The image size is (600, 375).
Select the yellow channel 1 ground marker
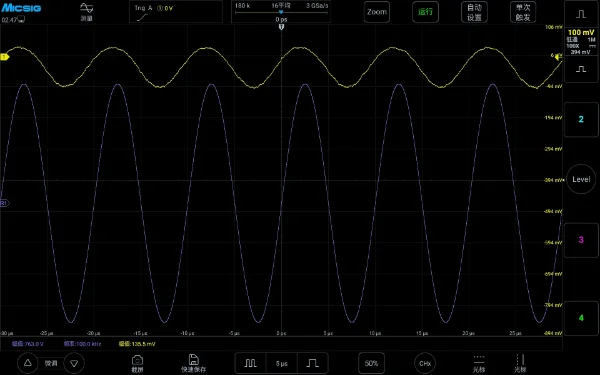[x=5, y=57]
